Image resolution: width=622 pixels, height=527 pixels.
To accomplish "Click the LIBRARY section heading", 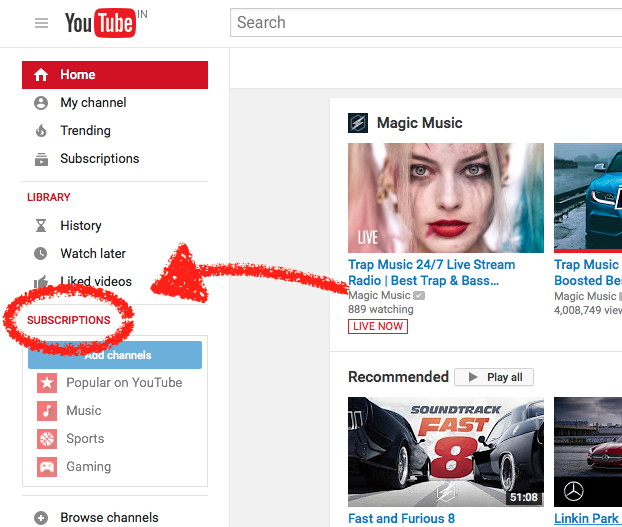I will [x=48, y=197].
